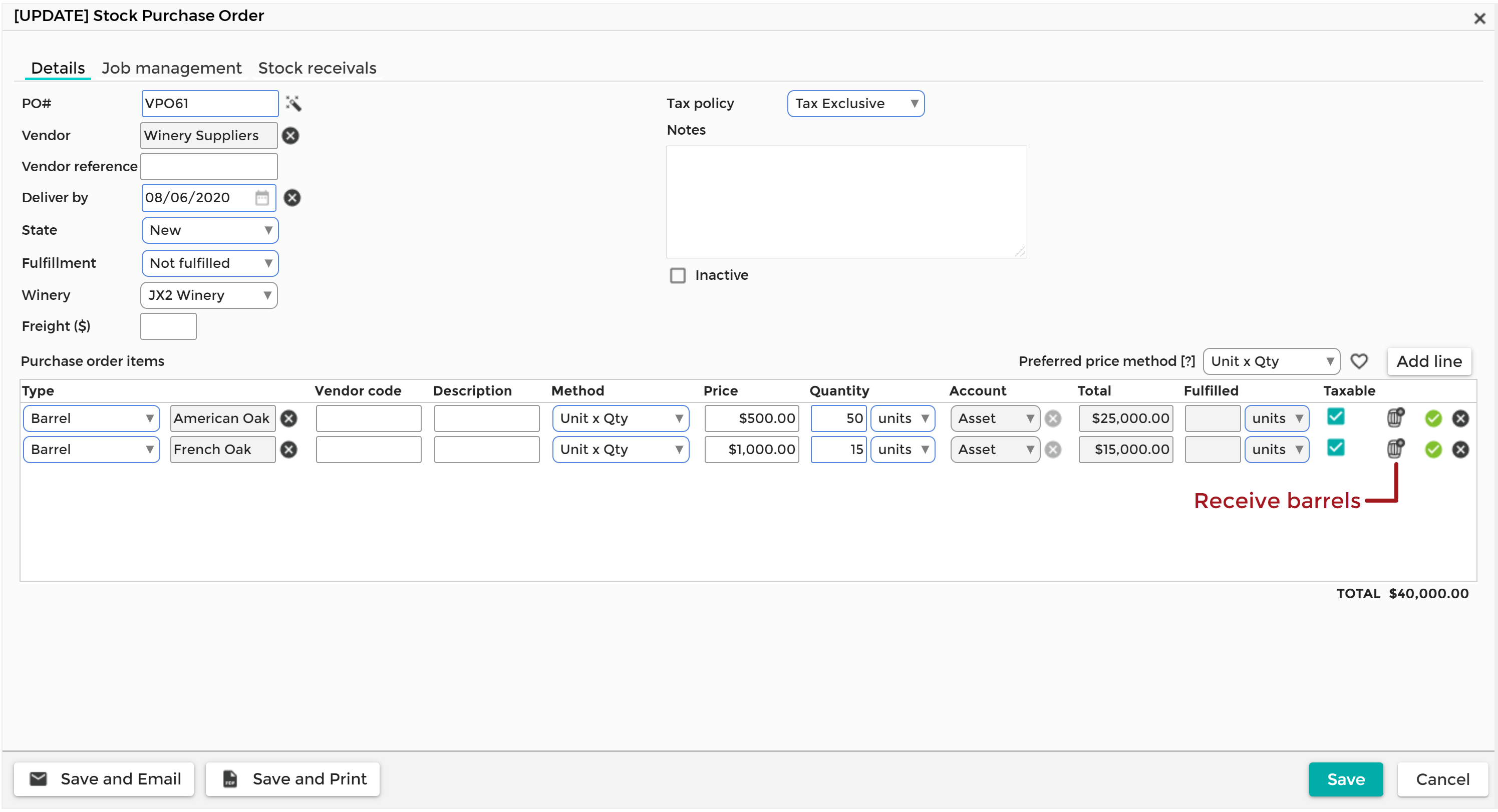This screenshot has height=812, width=1498.
Task: Receive barrels for American Oak line
Action: point(1395,418)
